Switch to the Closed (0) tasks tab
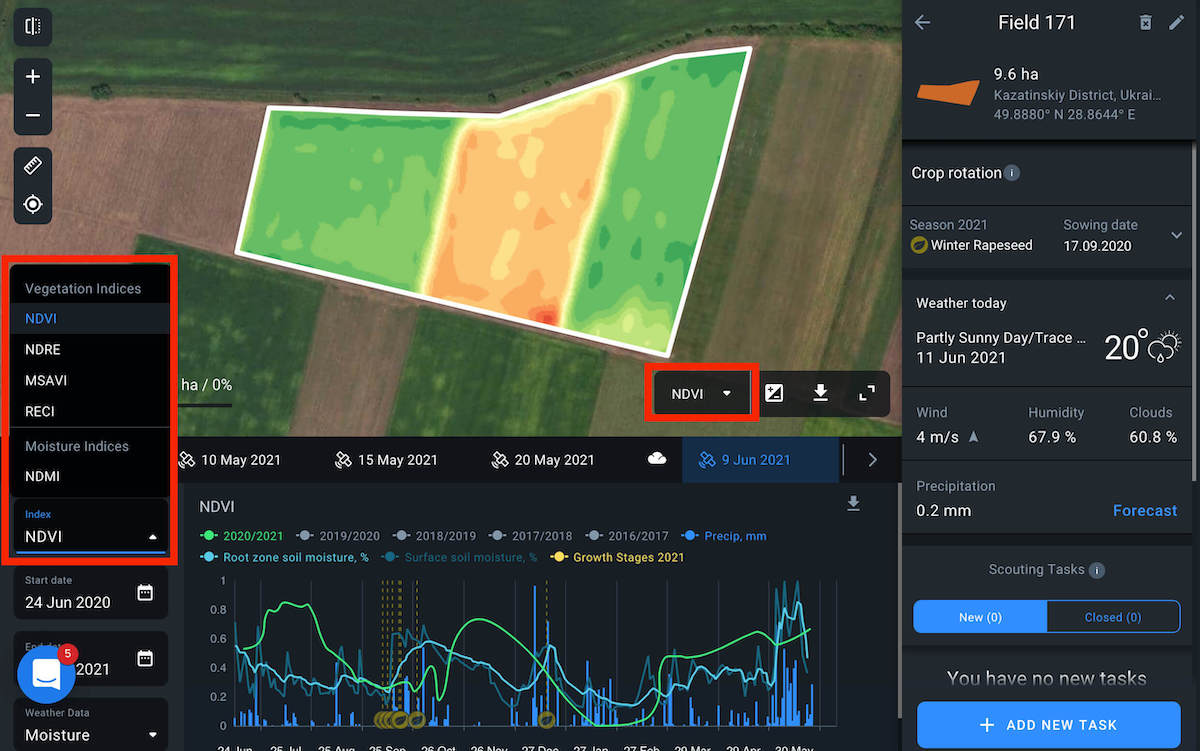The height and width of the screenshot is (751, 1200). tap(1112, 617)
